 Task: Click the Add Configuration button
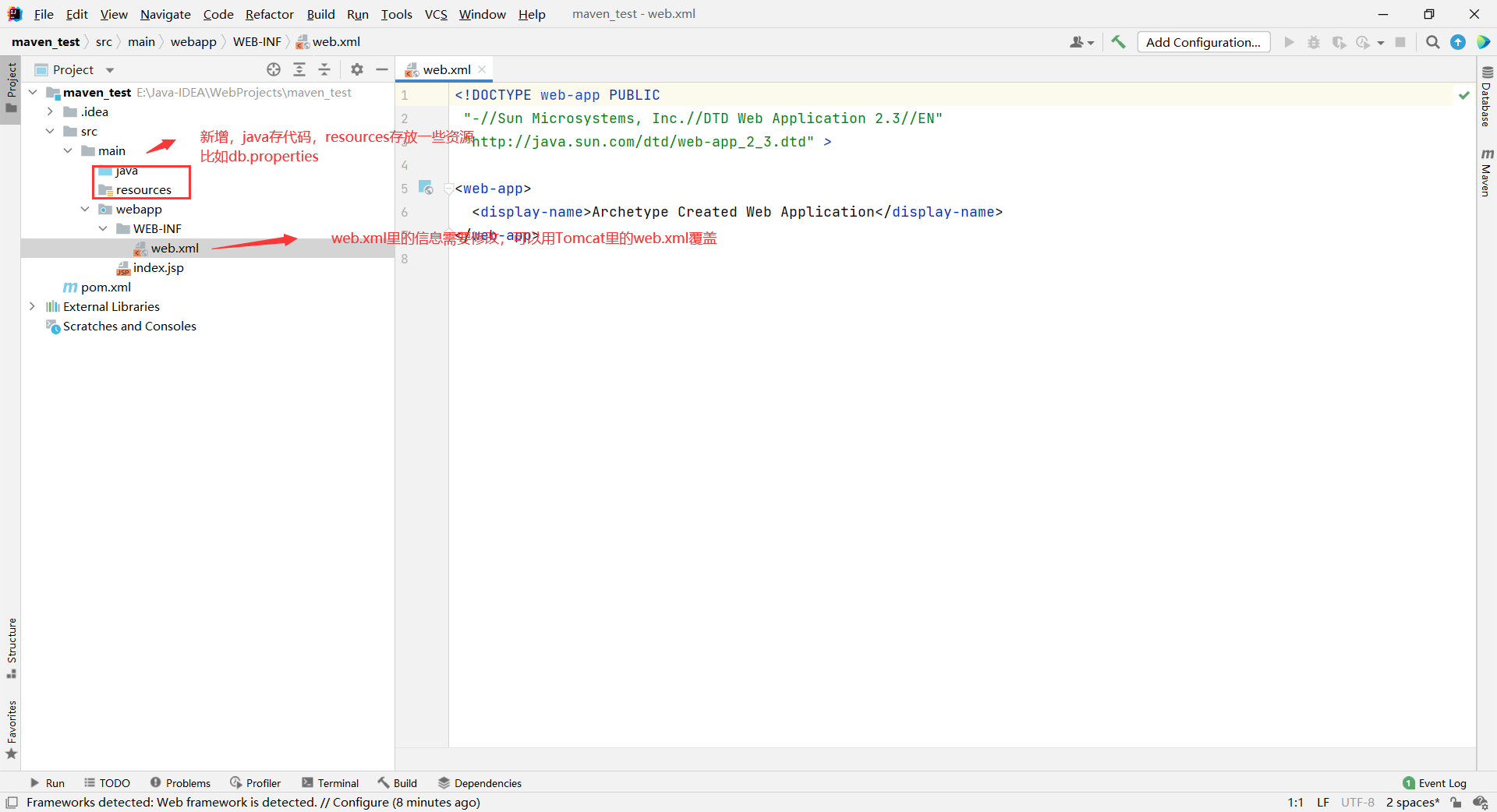click(1203, 42)
